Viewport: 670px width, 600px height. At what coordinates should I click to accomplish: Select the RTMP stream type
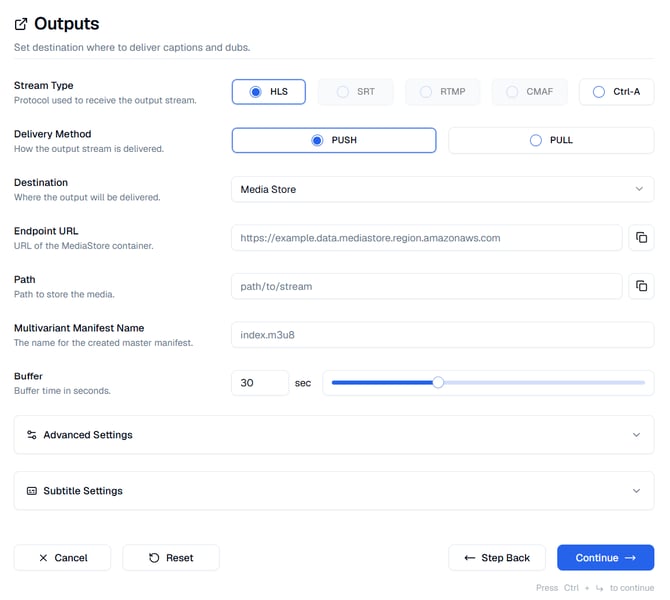[x=442, y=92]
